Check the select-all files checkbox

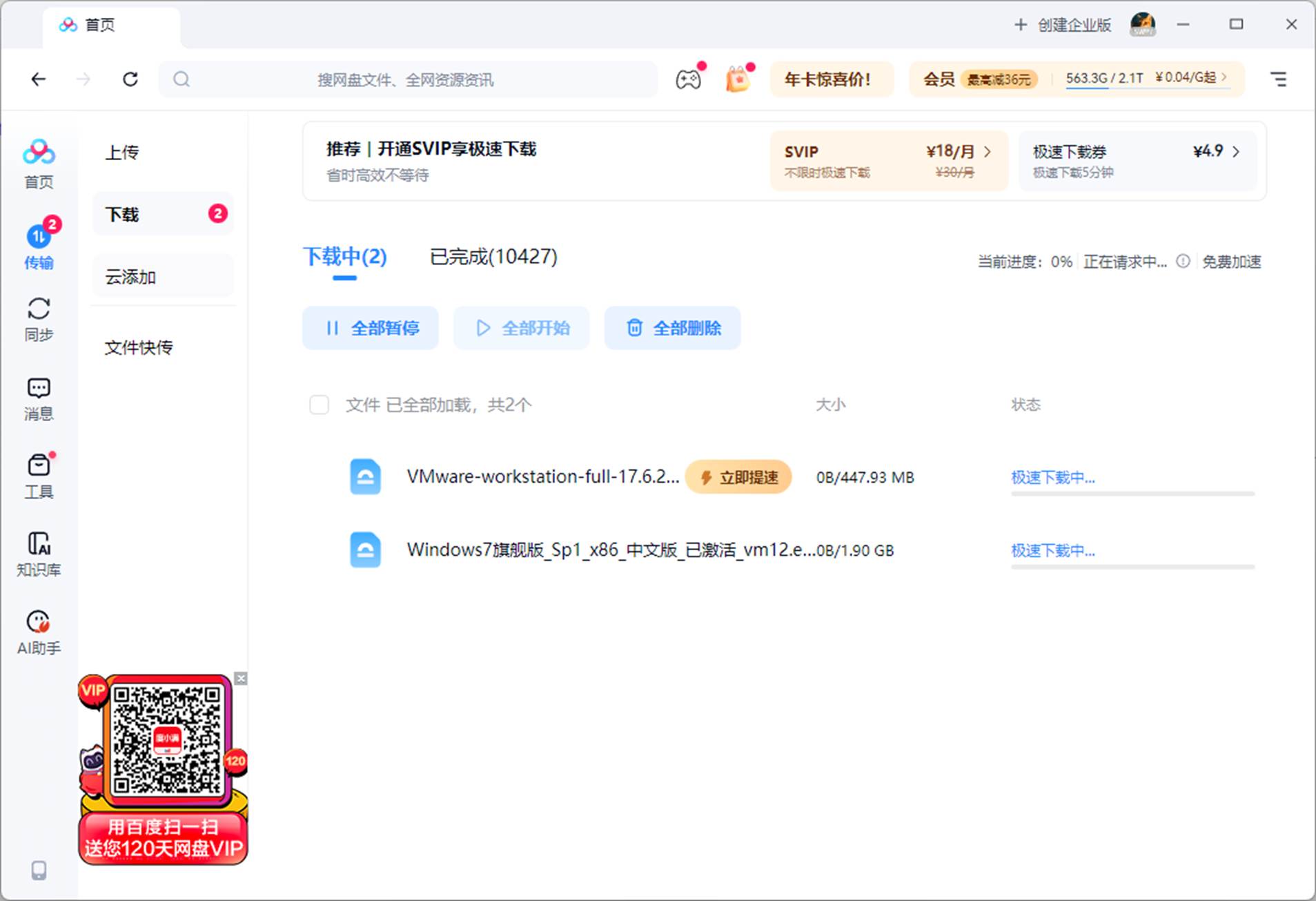click(x=320, y=405)
